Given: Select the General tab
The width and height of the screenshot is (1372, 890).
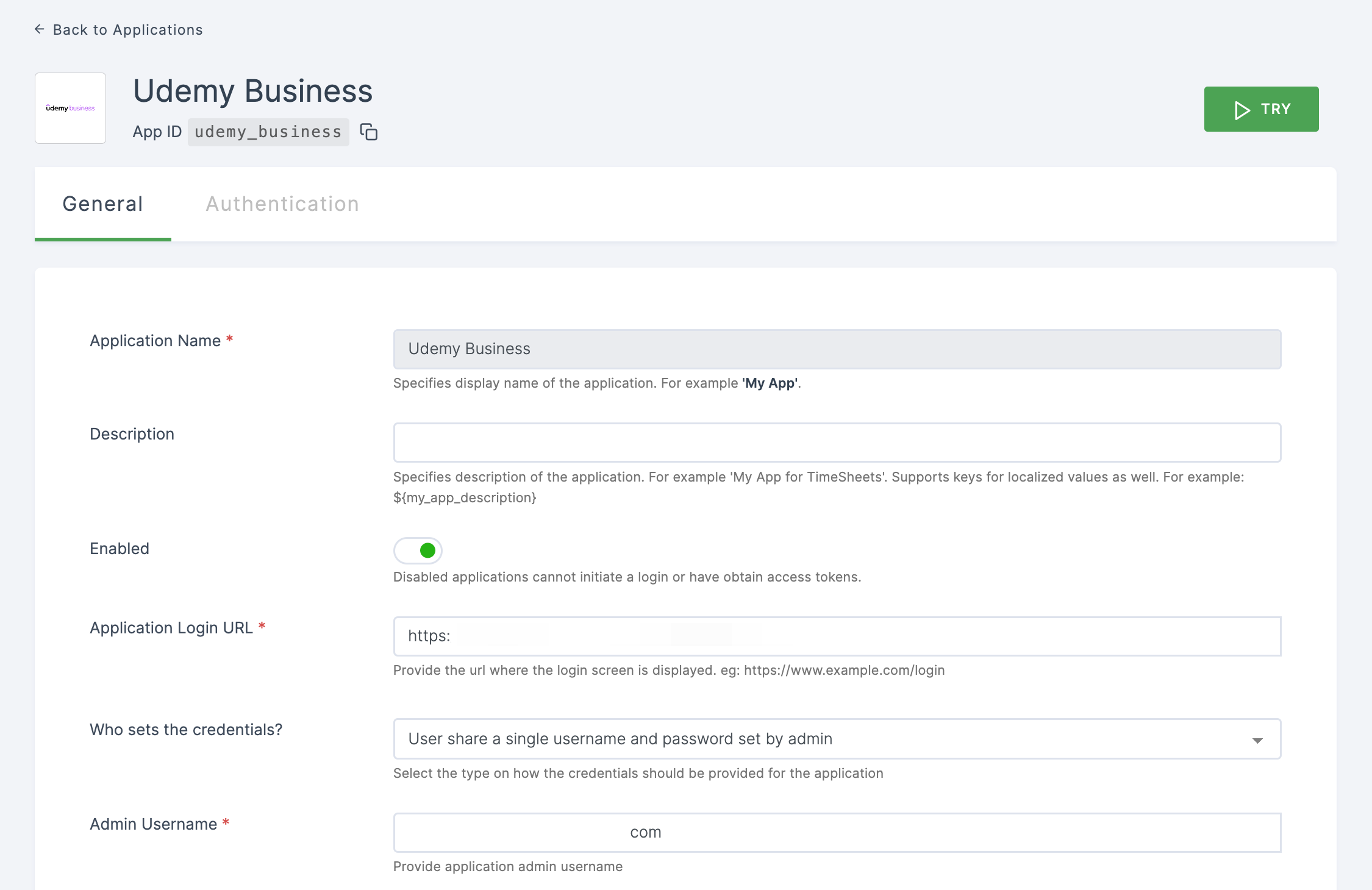Looking at the screenshot, I should tap(103, 204).
